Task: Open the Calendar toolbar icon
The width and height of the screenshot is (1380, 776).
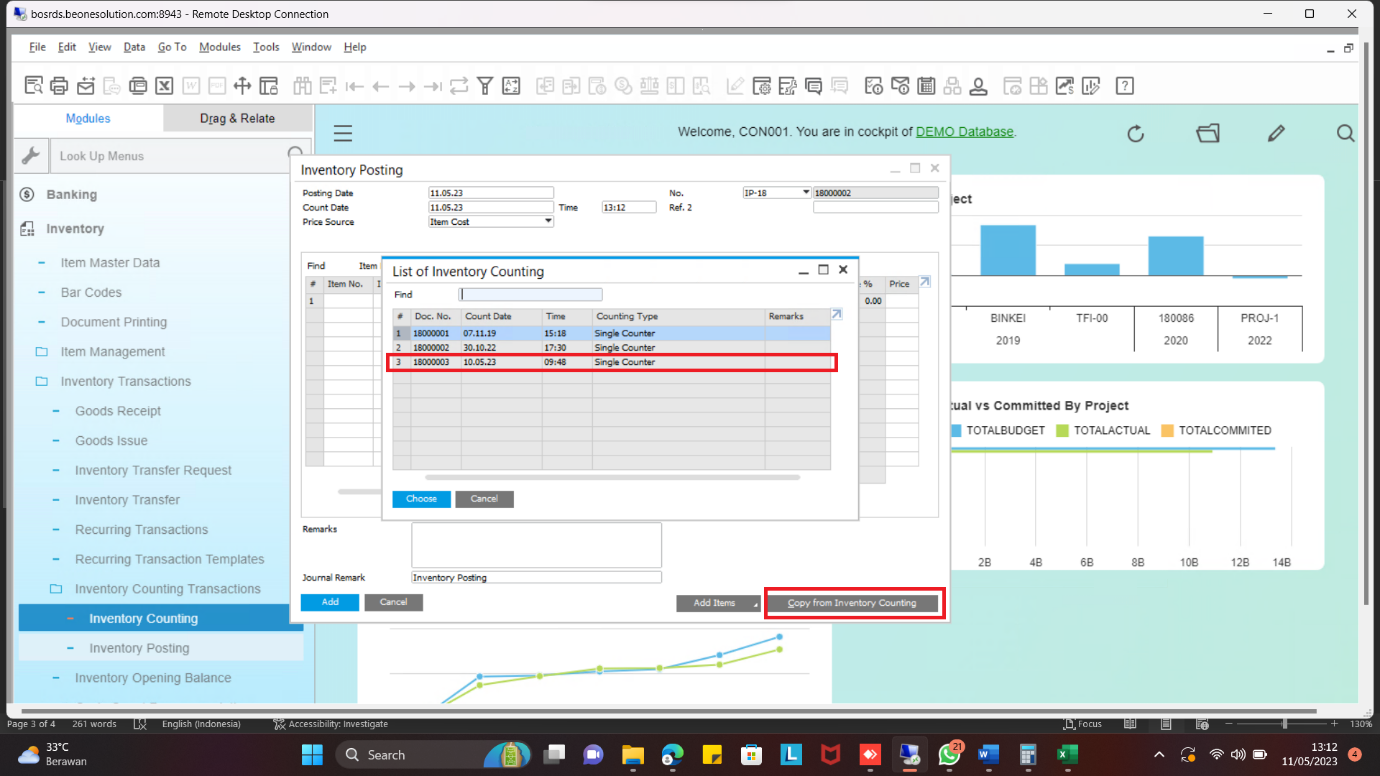Action: 926,86
